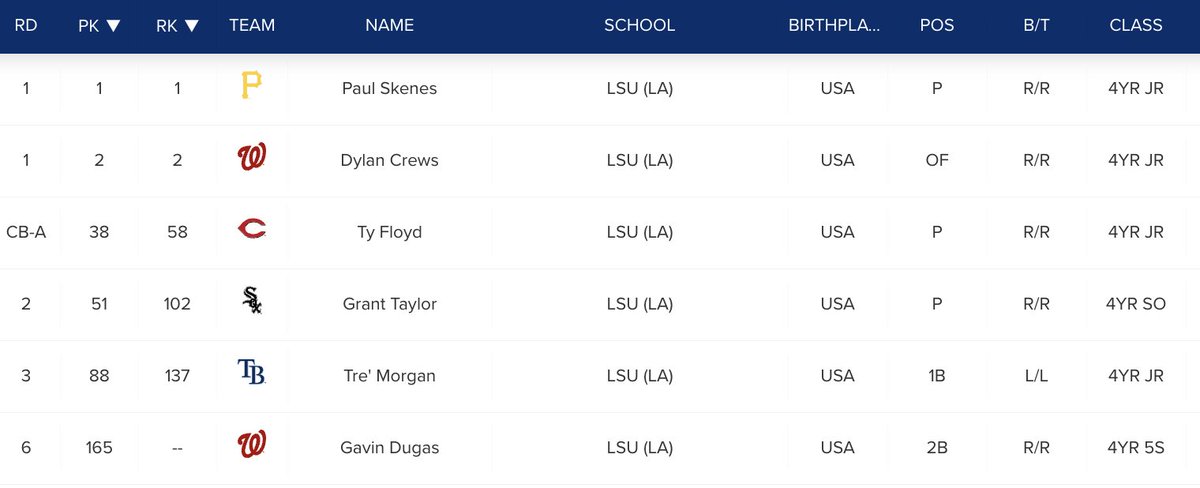The image size is (1200, 488).
Task: Open Ty Floyd player link
Action: 390,232
